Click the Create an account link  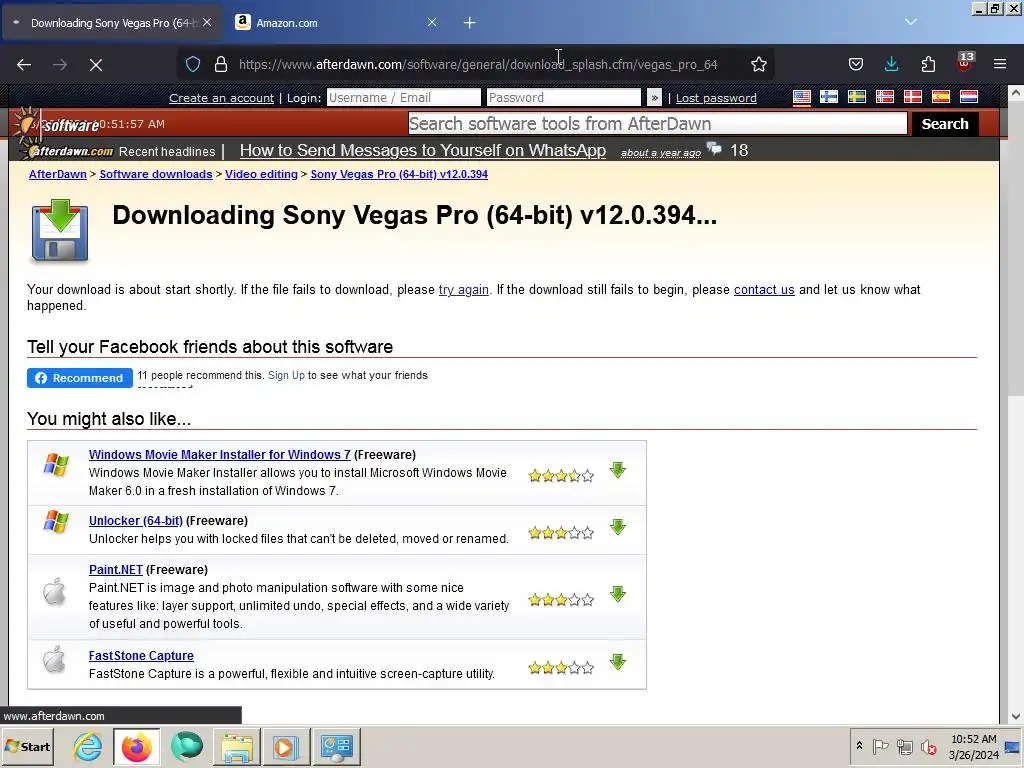pos(221,98)
